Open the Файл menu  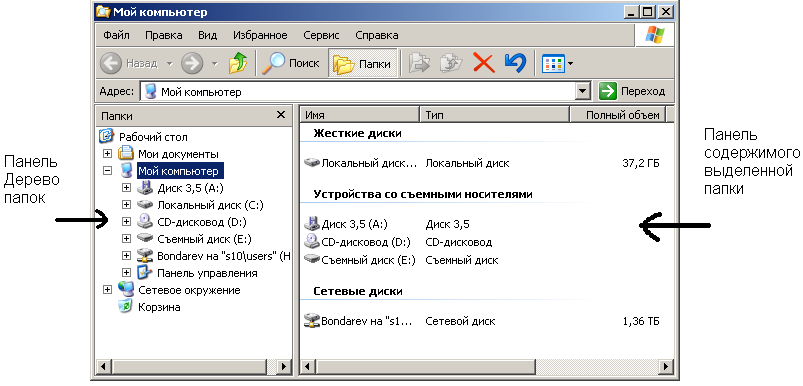(x=116, y=35)
